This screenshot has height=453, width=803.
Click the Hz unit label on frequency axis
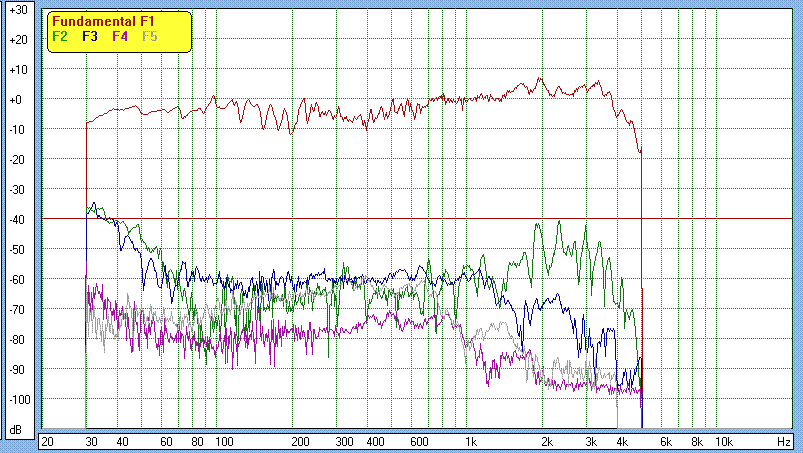click(784, 441)
